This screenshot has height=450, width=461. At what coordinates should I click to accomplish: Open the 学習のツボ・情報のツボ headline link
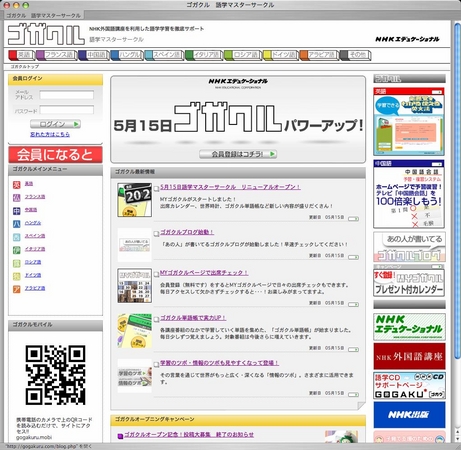219,363
